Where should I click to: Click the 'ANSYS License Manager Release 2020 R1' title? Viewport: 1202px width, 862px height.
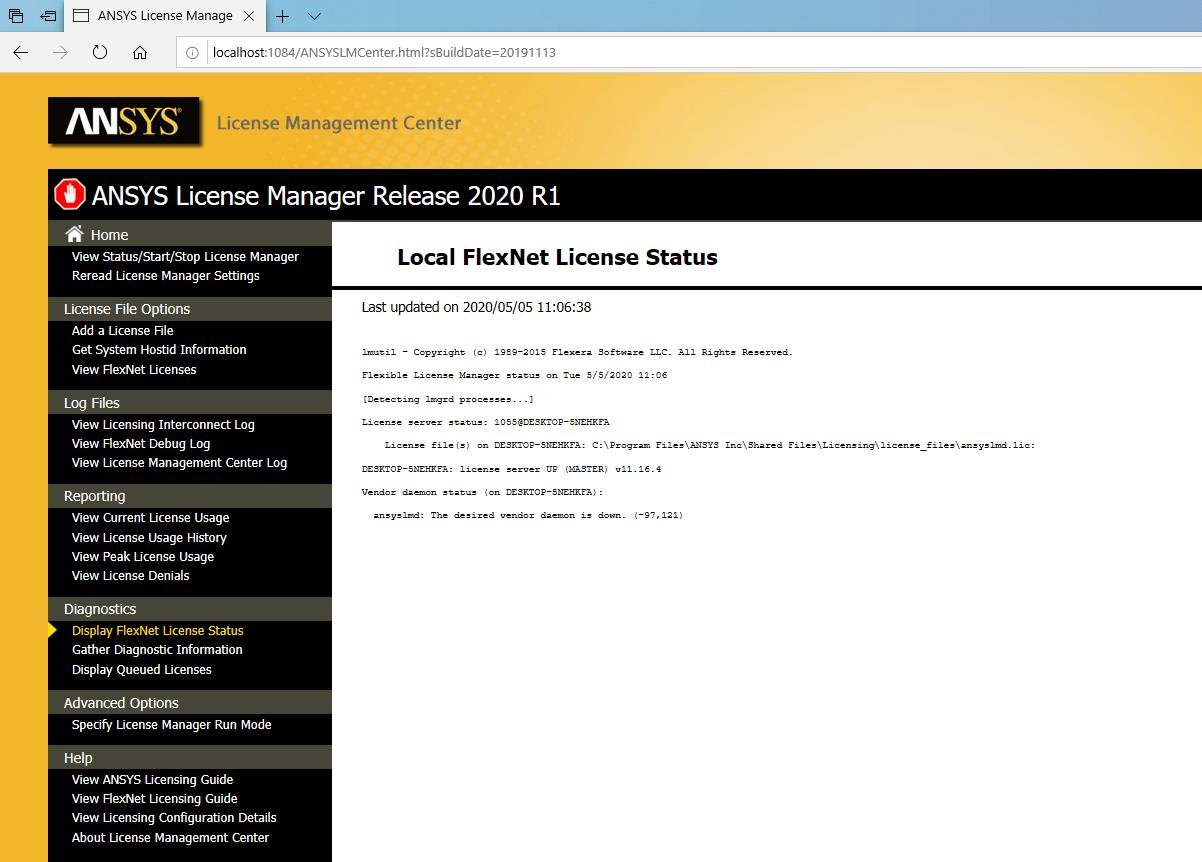326,196
